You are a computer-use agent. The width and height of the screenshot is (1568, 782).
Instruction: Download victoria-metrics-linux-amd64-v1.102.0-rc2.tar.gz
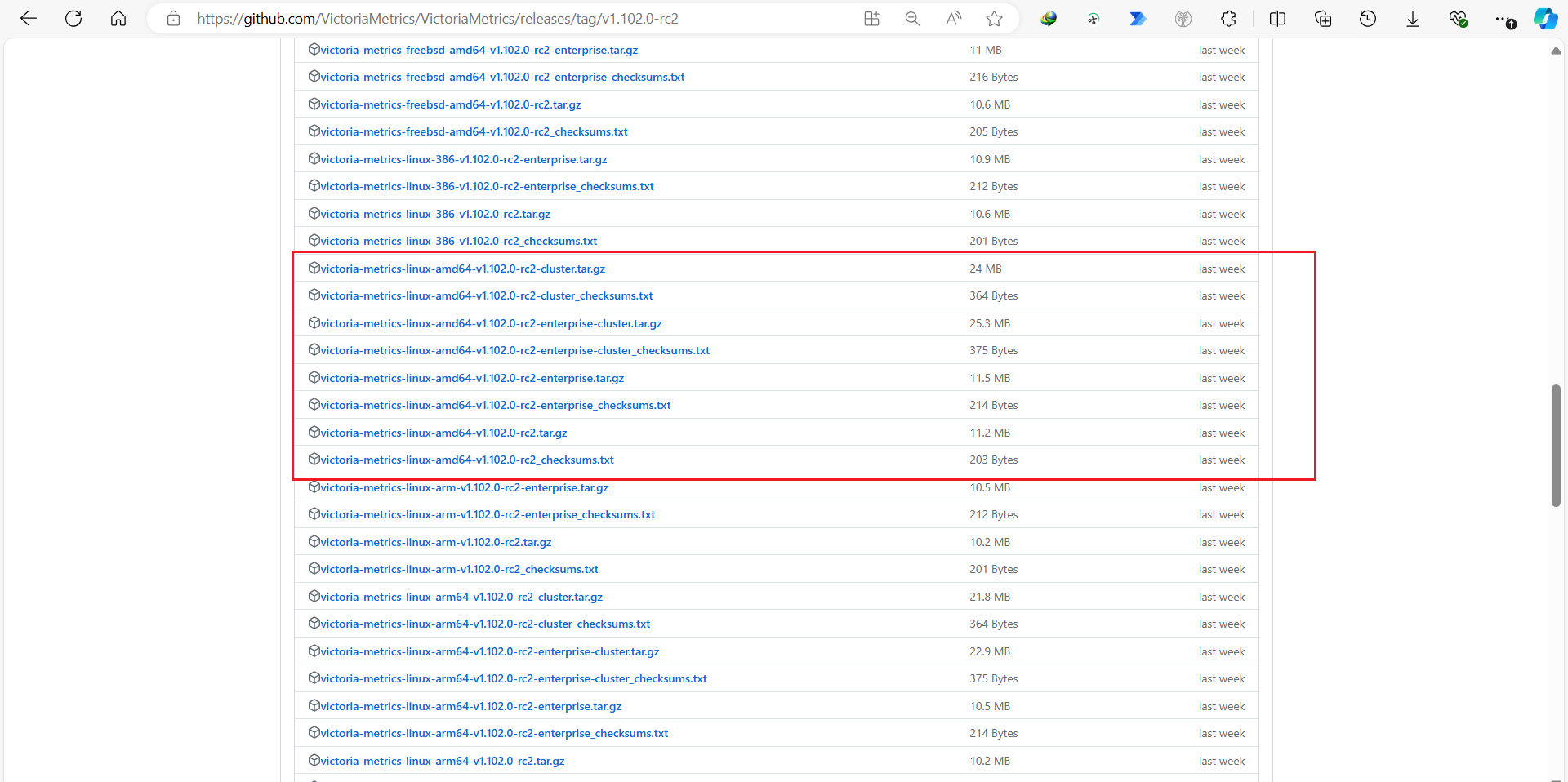pyautogui.click(x=443, y=433)
